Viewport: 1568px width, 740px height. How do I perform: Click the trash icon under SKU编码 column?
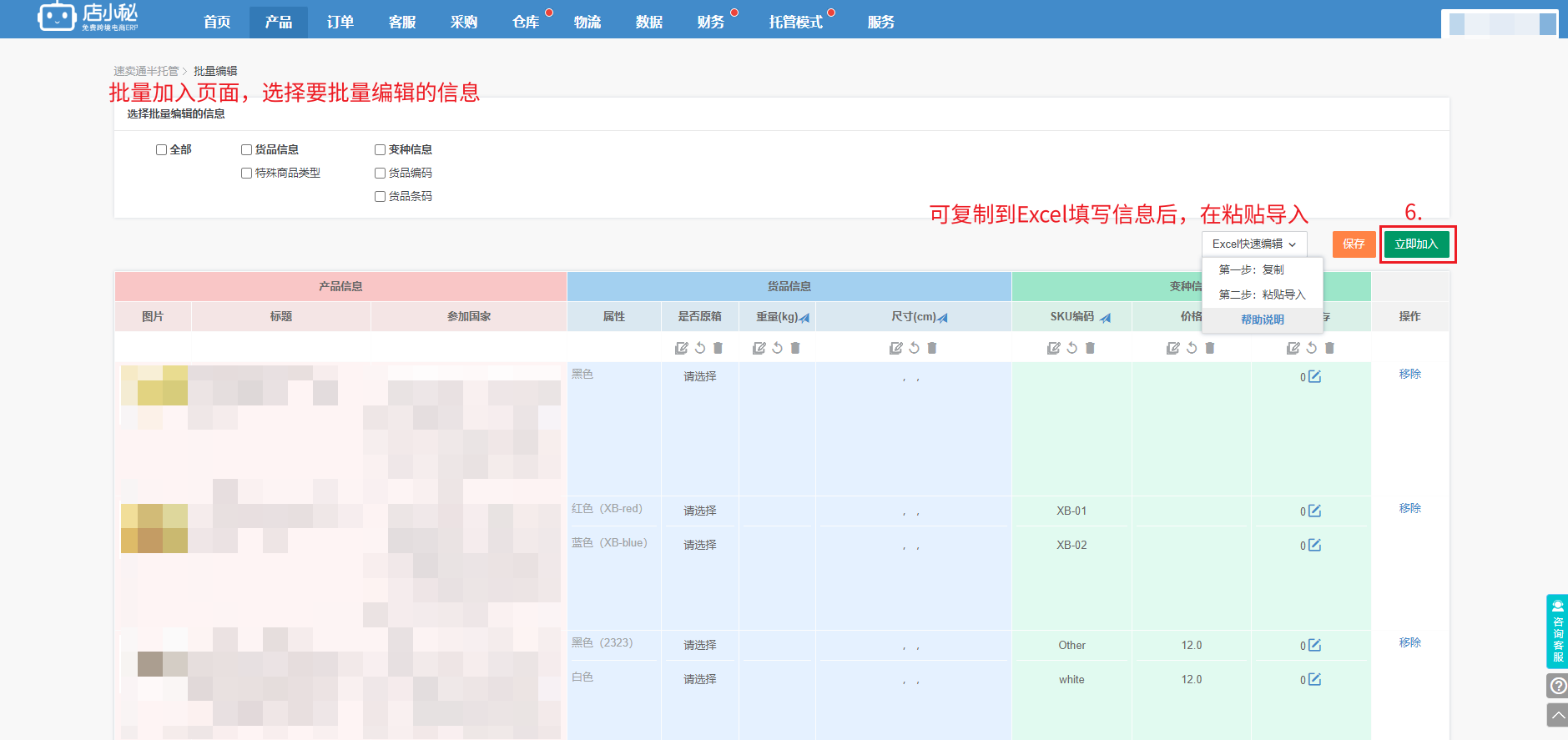[1090, 348]
